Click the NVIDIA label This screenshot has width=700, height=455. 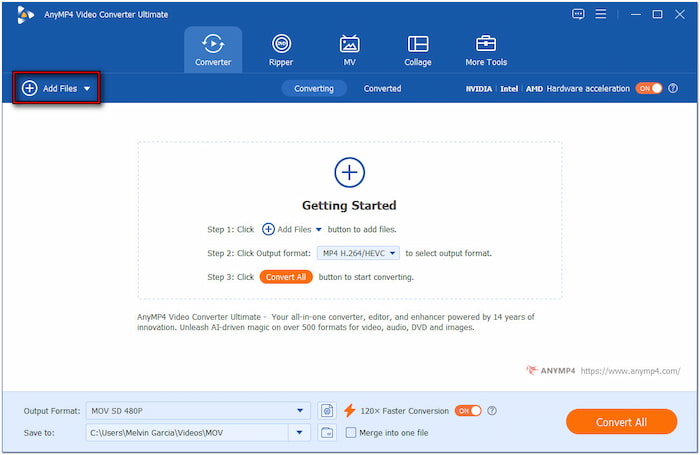pyautogui.click(x=479, y=89)
